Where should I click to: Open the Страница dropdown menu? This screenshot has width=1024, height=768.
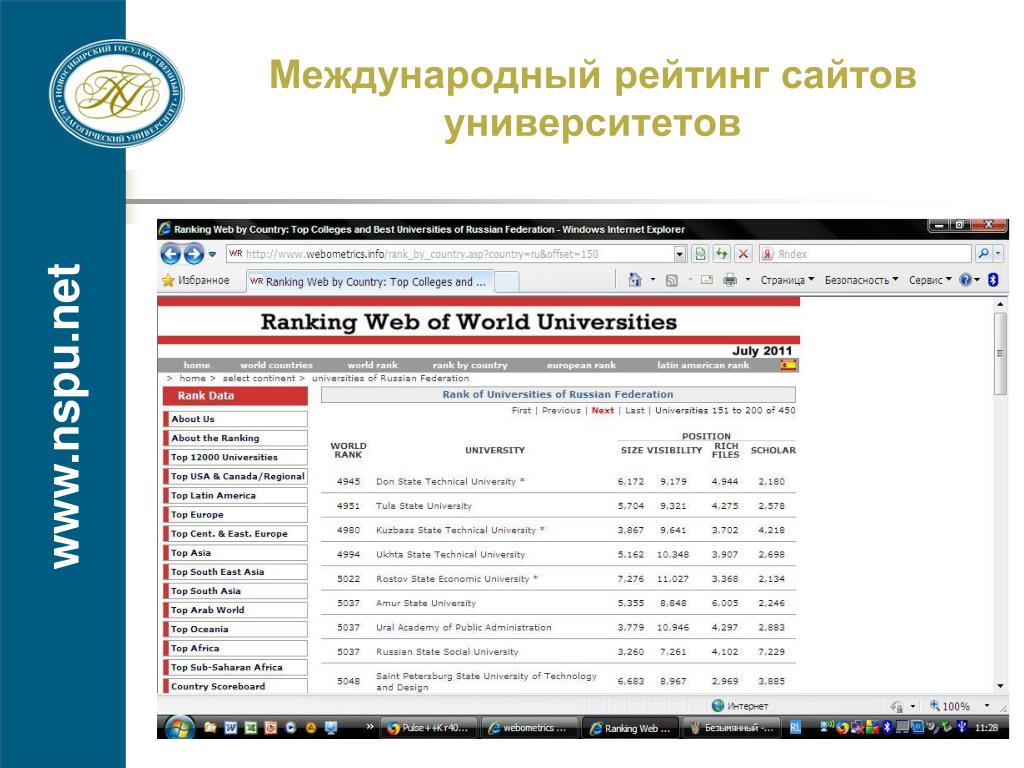coord(787,281)
